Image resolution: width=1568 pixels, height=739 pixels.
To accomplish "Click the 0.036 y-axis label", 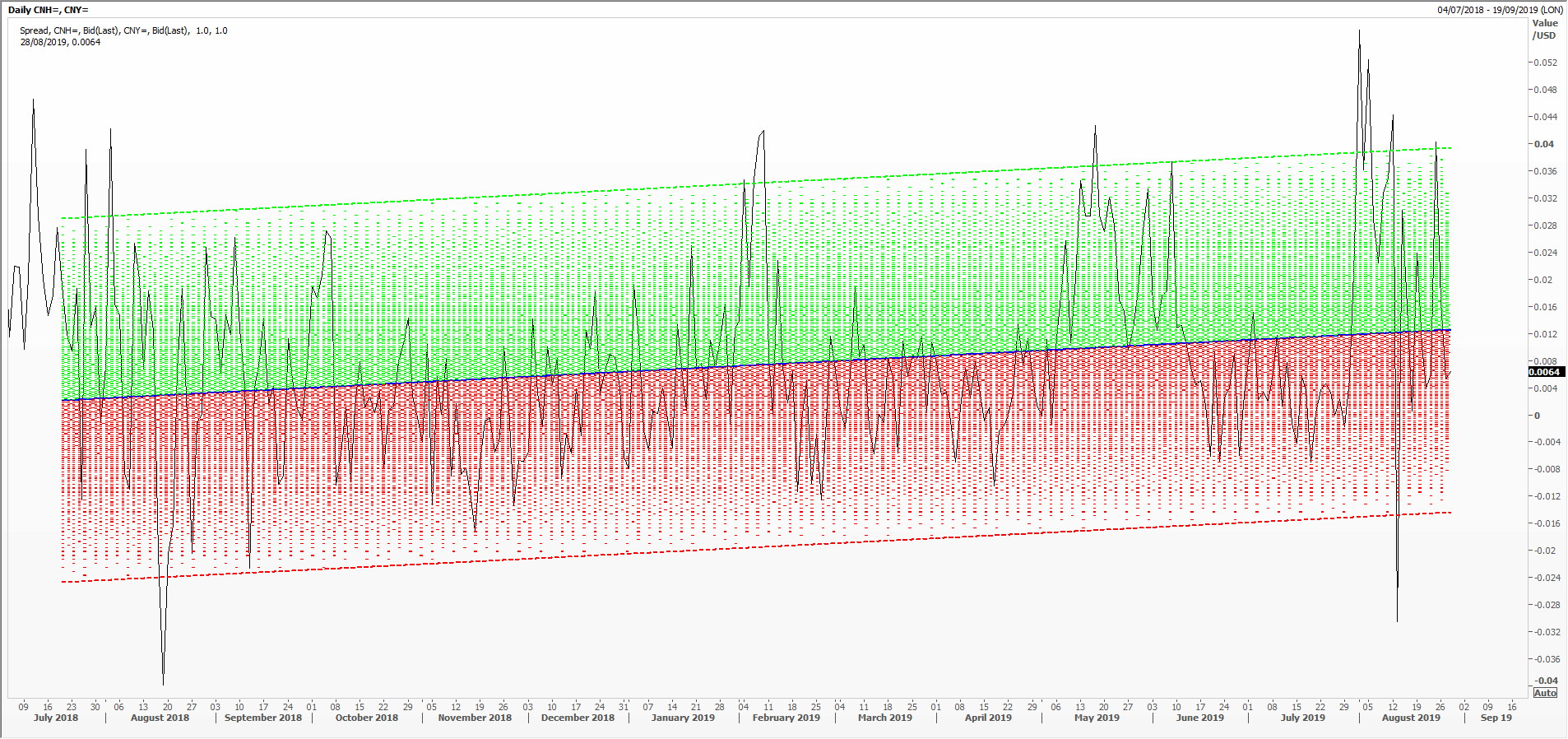I will point(1544,171).
